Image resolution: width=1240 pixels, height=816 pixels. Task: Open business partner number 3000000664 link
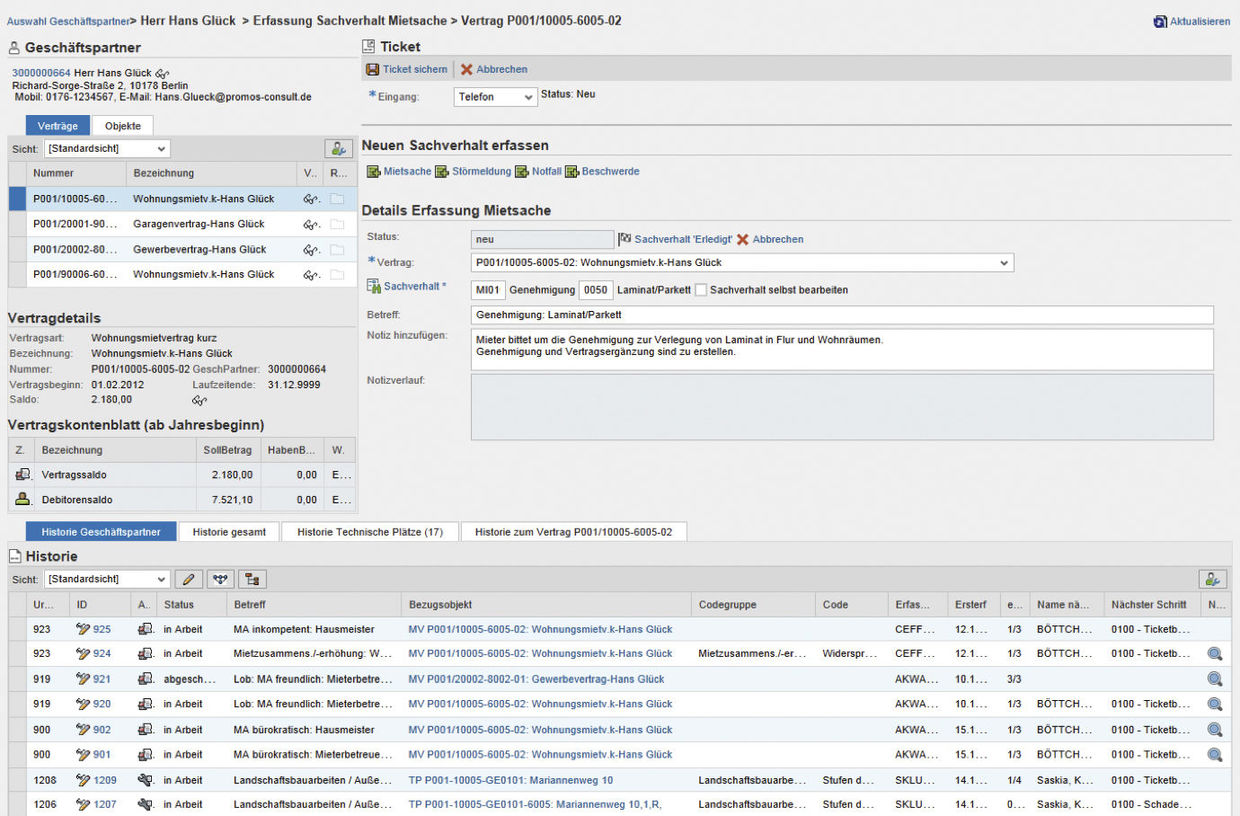[x=41, y=73]
